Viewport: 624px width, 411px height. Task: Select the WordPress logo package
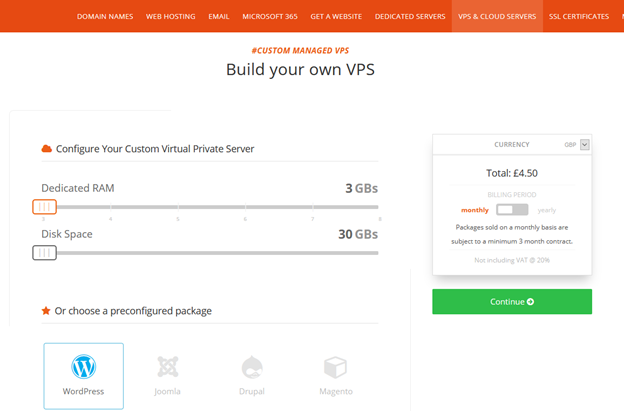pyautogui.click(x=84, y=366)
